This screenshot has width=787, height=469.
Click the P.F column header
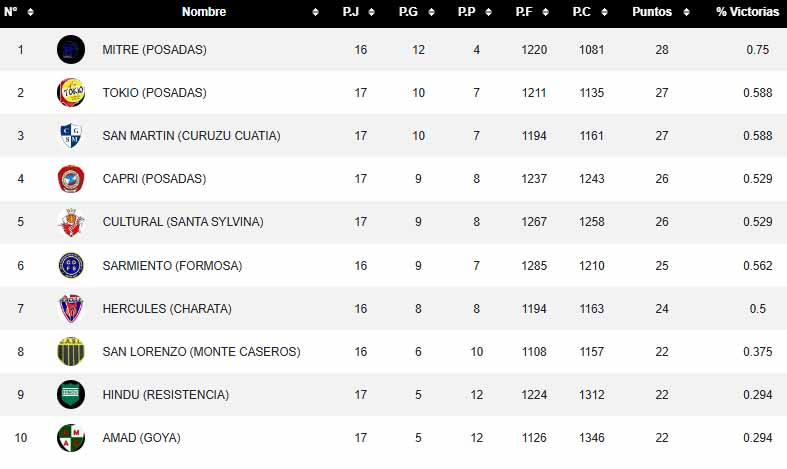tap(524, 12)
